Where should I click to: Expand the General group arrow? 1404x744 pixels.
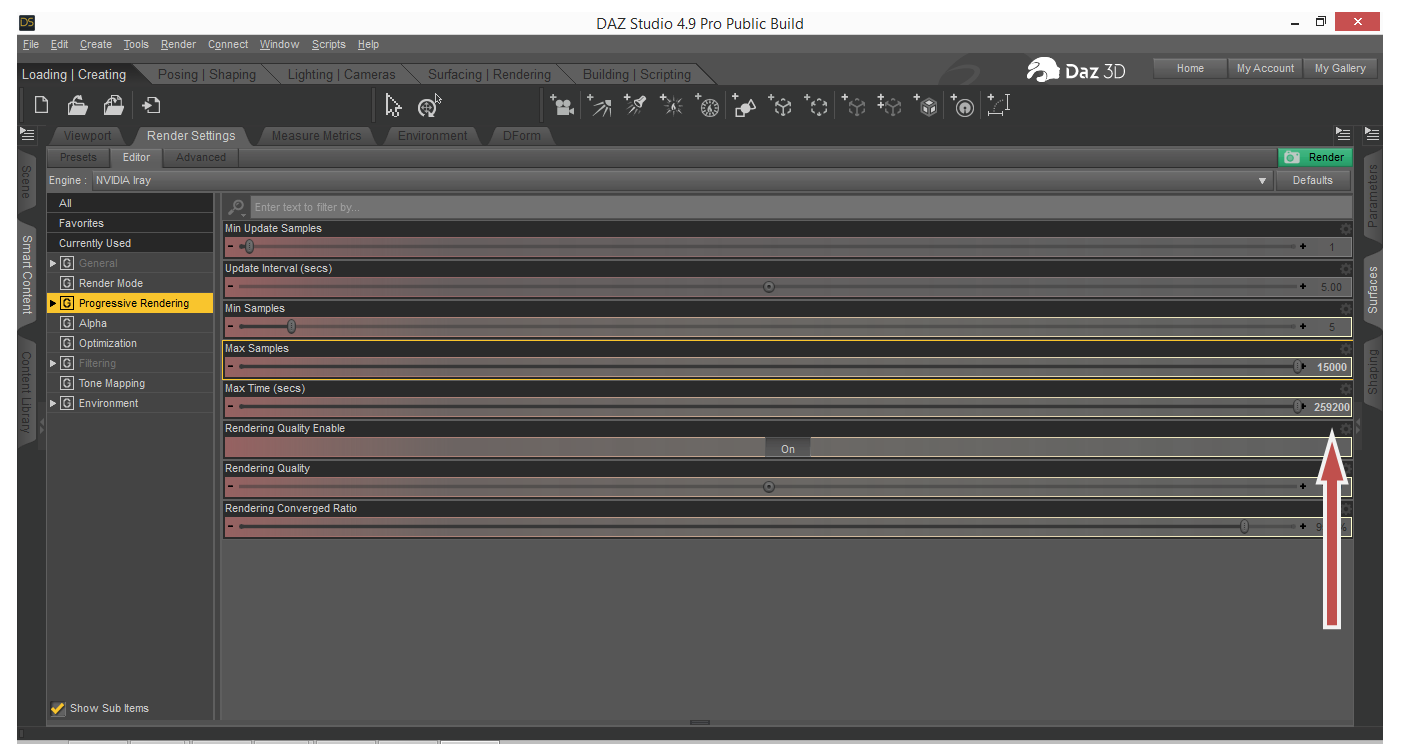(x=53, y=263)
